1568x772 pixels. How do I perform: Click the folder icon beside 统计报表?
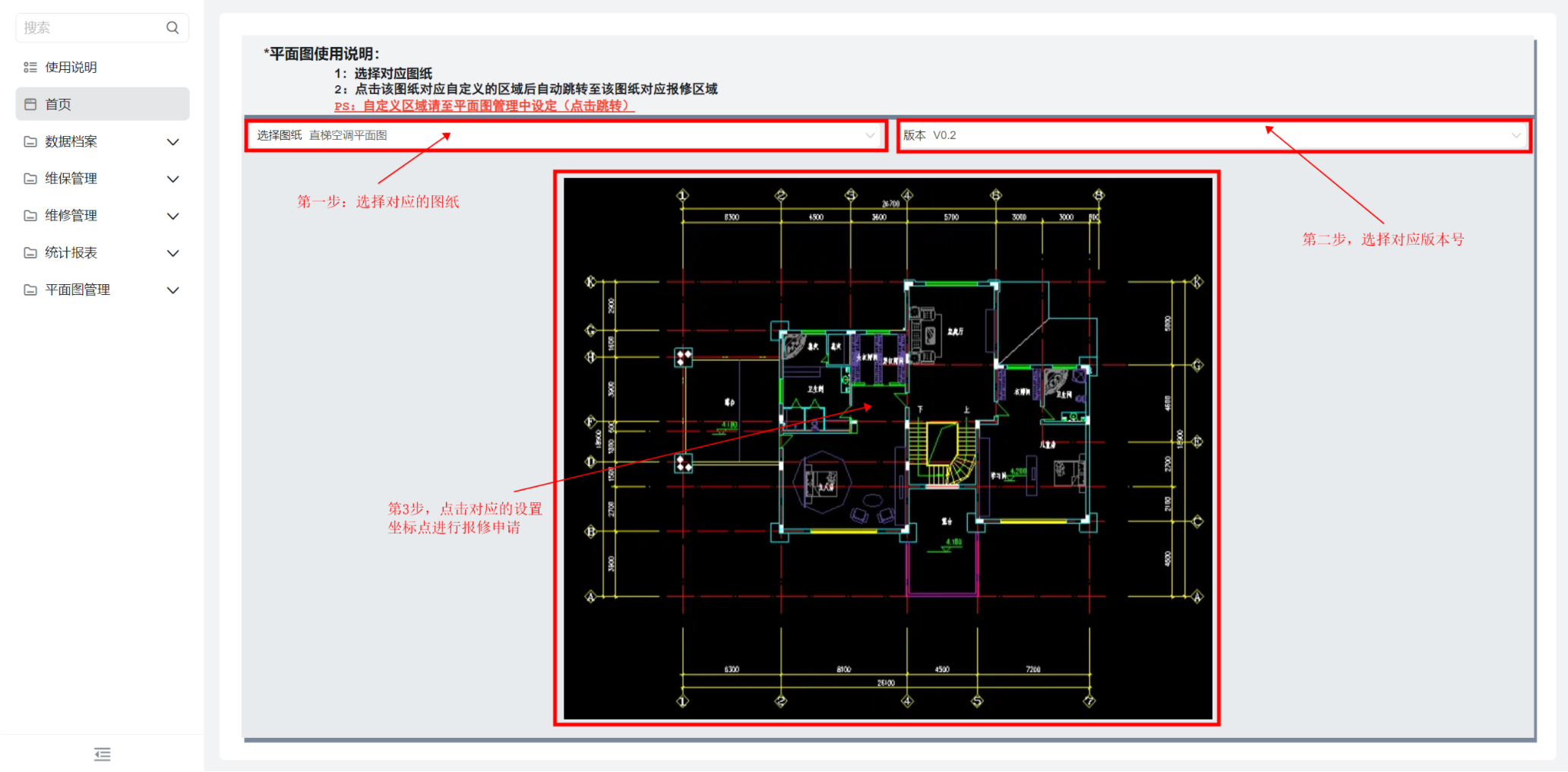pos(30,253)
